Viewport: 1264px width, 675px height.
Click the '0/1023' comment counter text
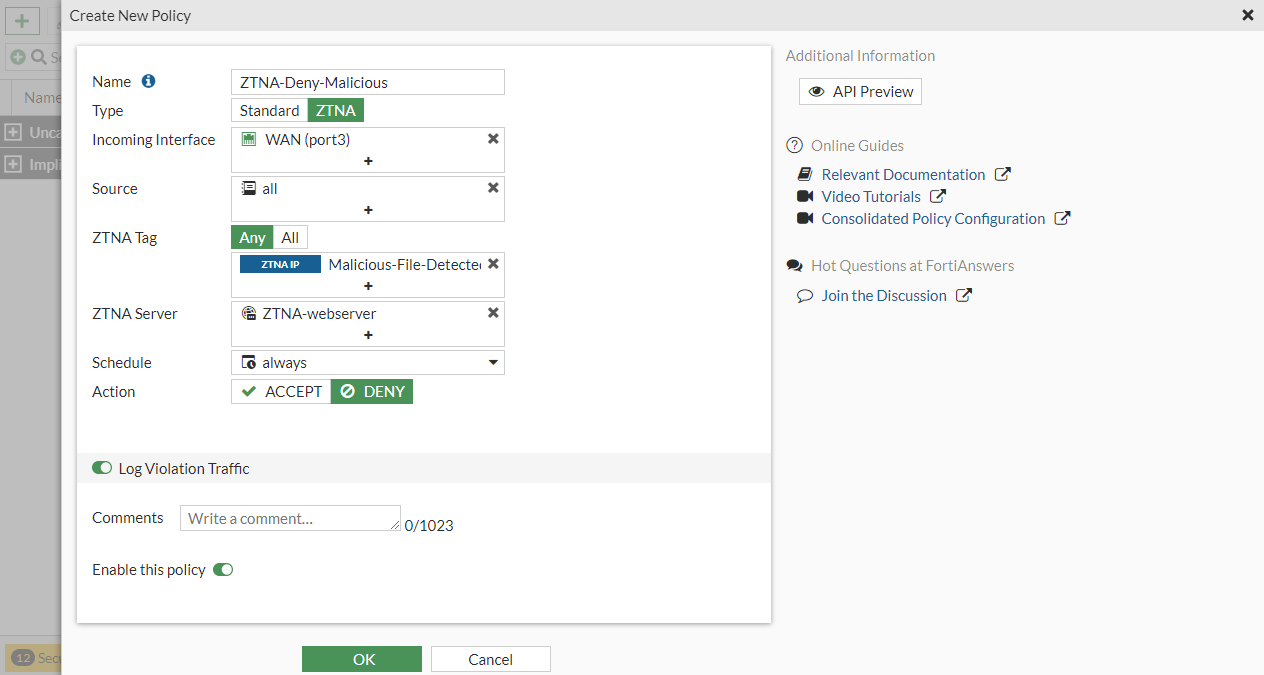[x=429, y=525]
